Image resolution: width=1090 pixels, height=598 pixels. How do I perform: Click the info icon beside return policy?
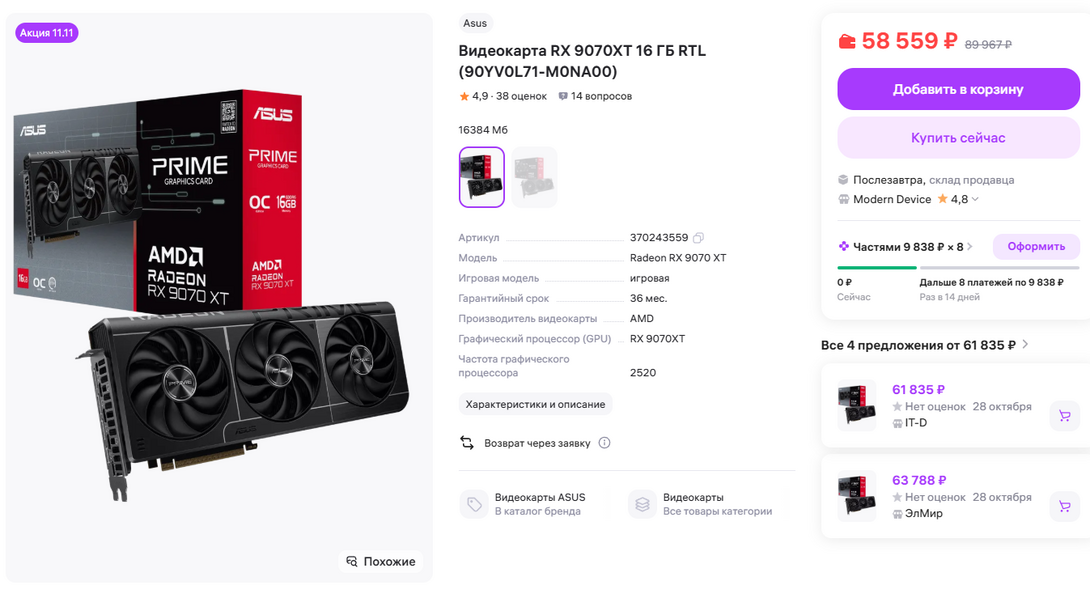point(604,443)
